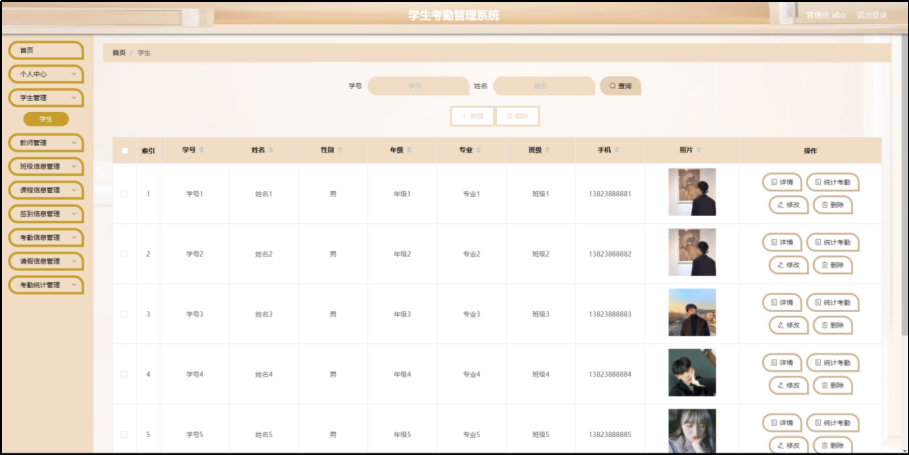
Task: Click the photo thumbnail of 姓名4
Action: click(692, 373)
